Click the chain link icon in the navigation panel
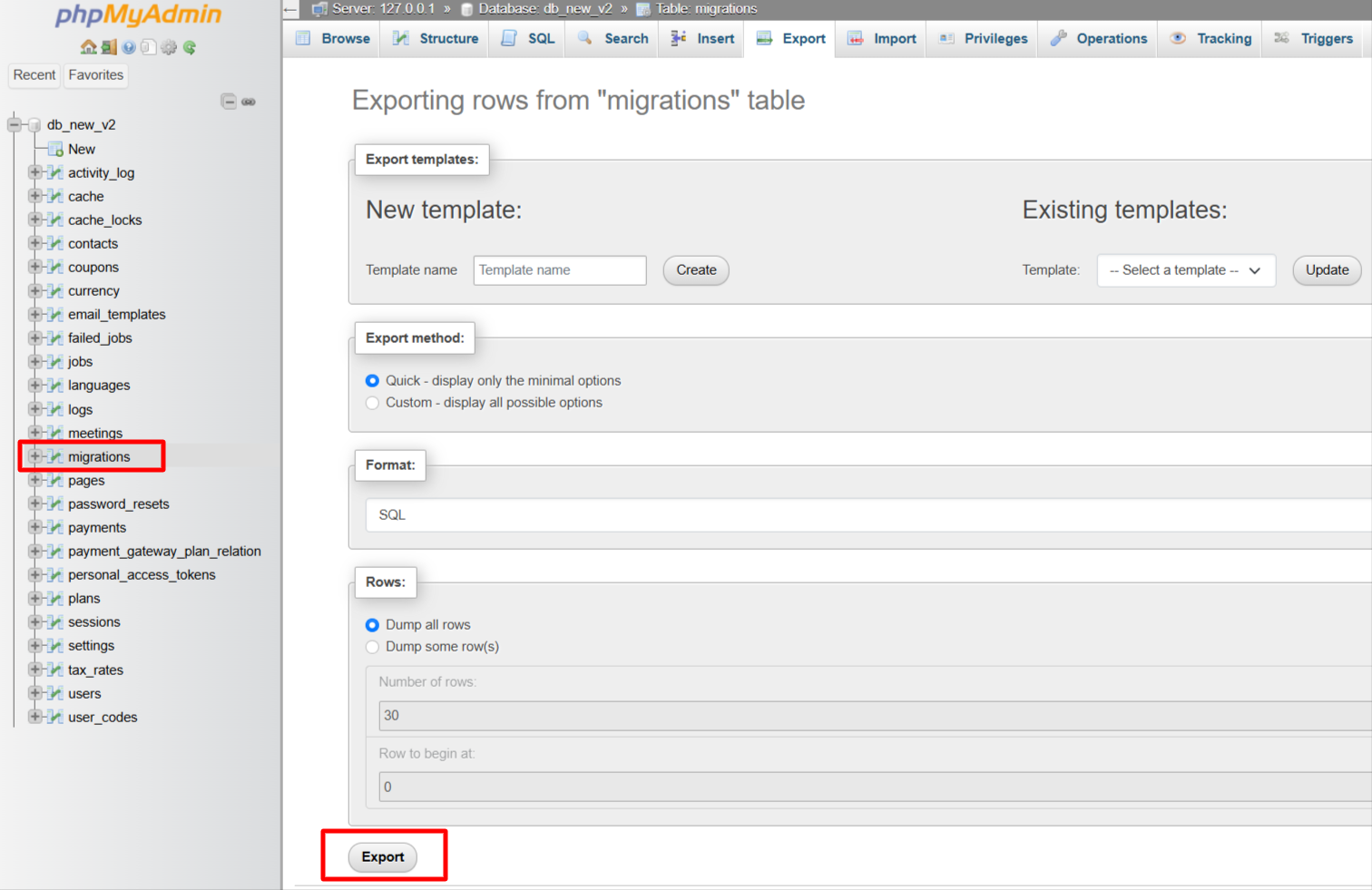Viewport: 1372px width, 890px height. [249, 102]
